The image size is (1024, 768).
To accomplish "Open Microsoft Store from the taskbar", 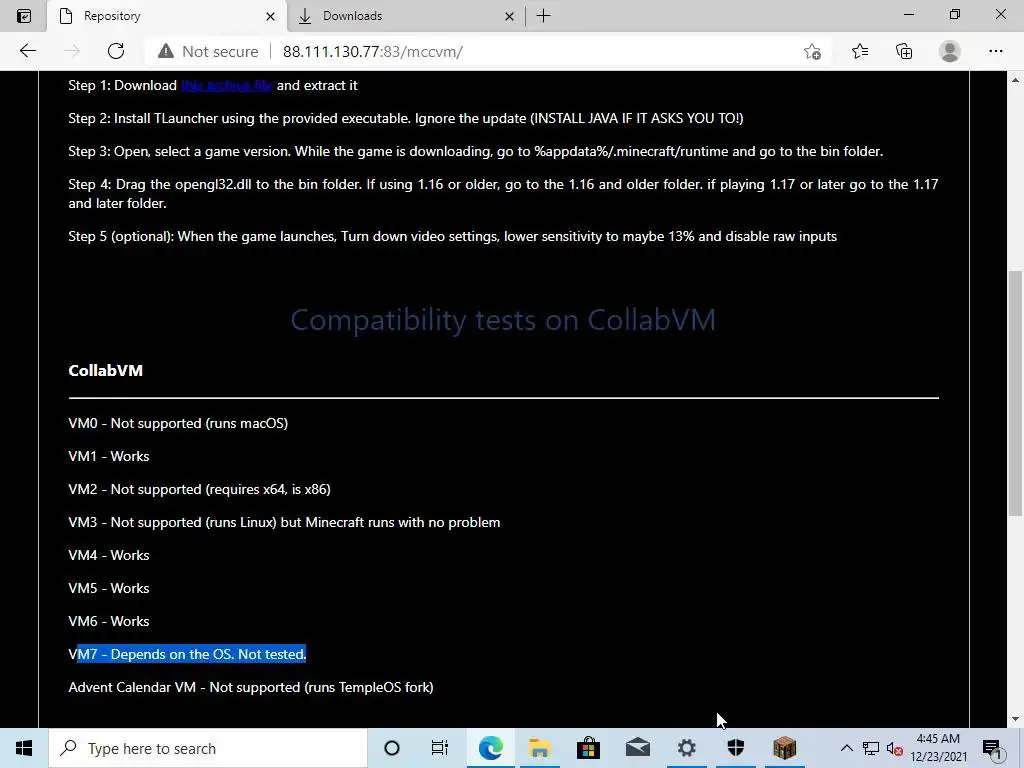I will (x=588, y=748).
